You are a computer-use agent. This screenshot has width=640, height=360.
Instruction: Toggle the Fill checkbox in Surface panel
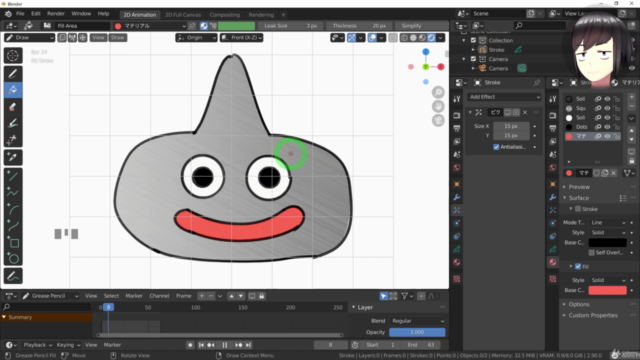tap(578, 267)
